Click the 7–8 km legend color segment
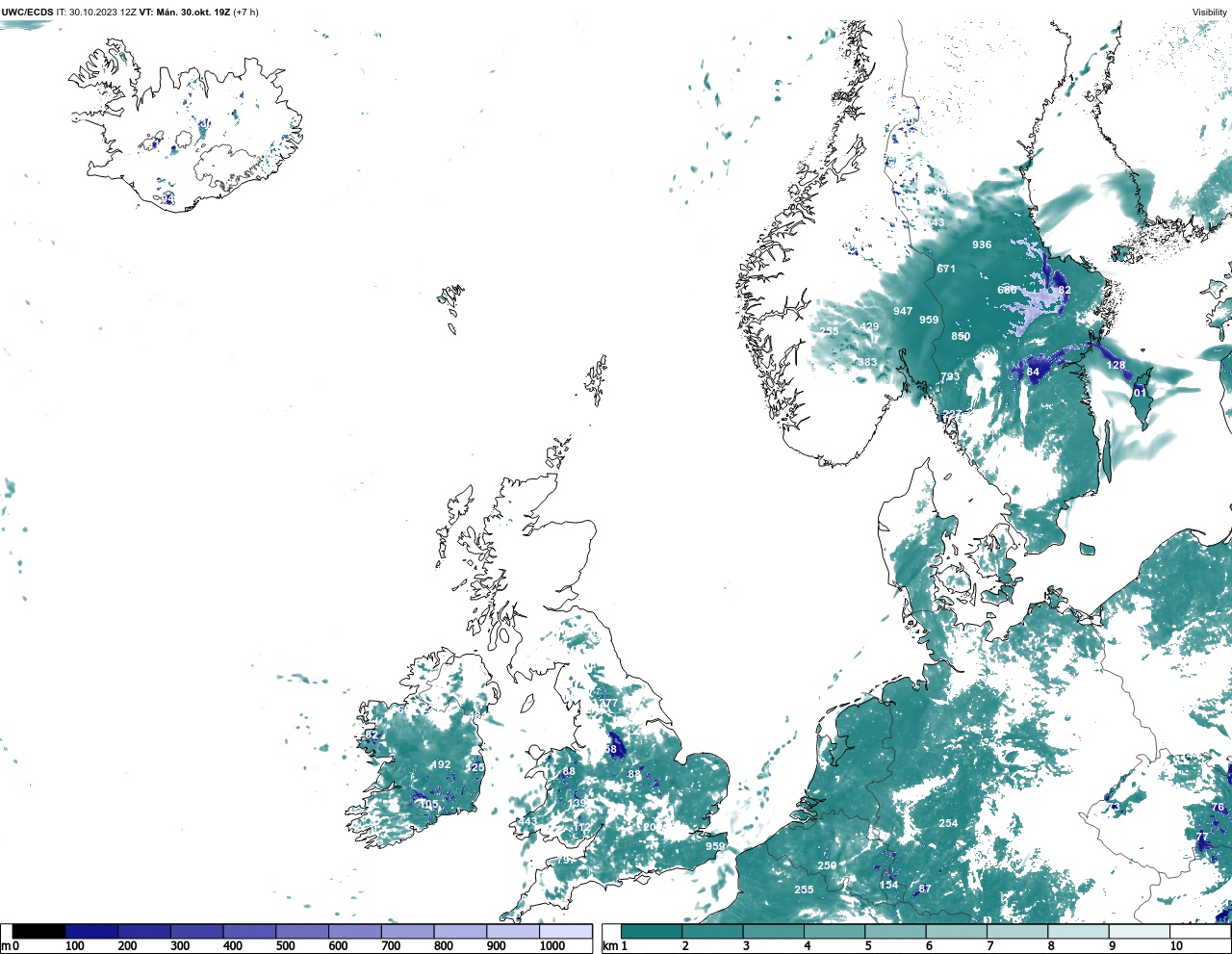This screenshot has width=1232, height=954. 1018,932
